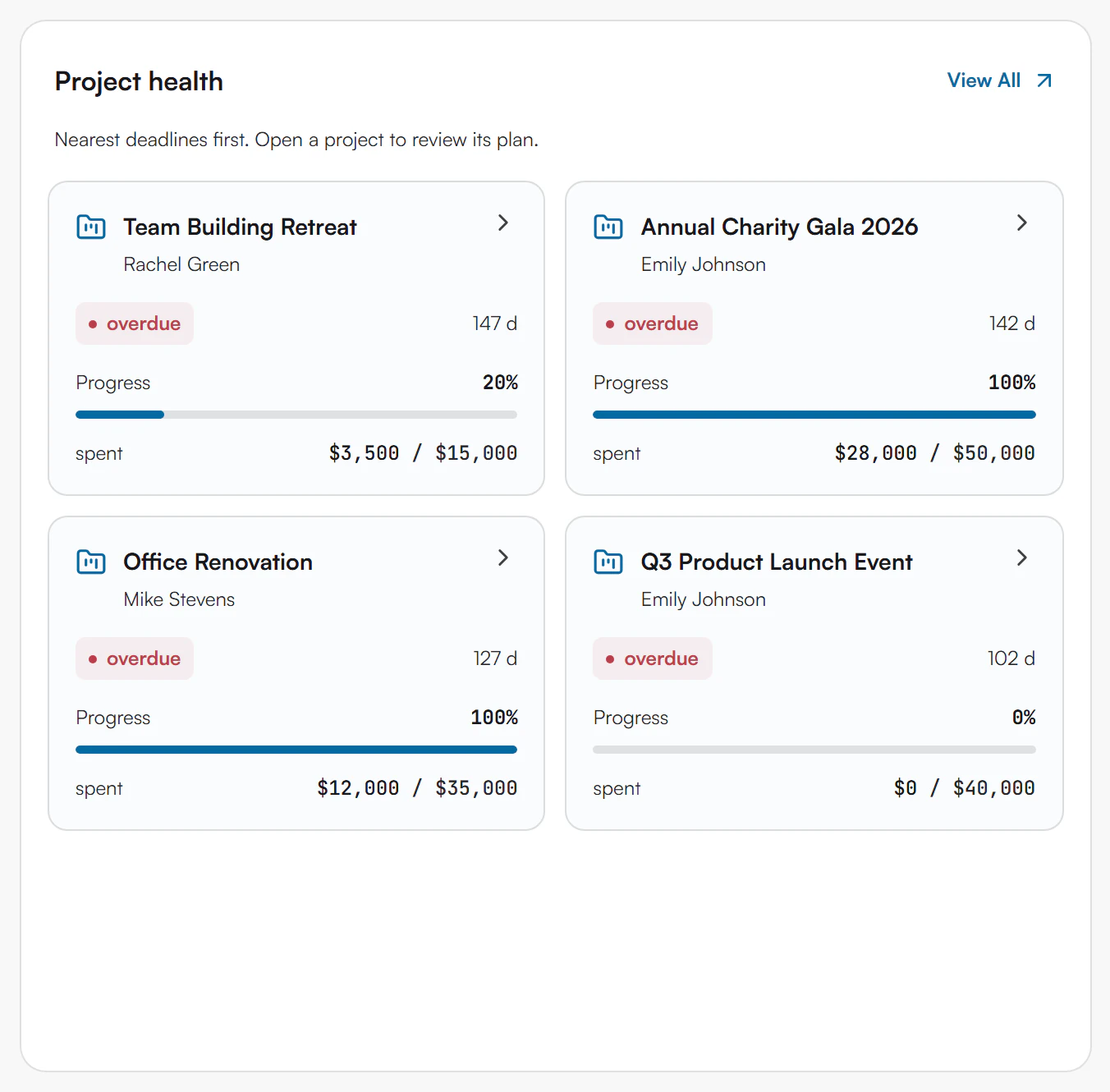This screenshot has height=1092, width=1110.
Task: Click the Project health heading
Action: coord(139,81)
